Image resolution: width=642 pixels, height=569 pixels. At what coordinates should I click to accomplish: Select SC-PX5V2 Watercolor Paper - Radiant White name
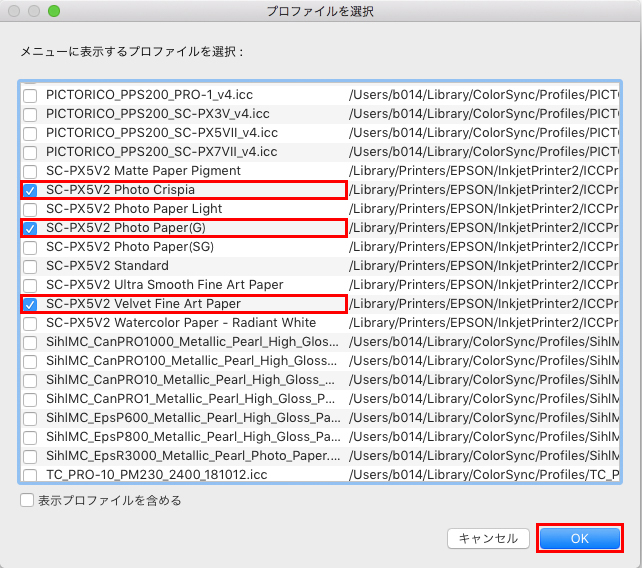tap(181, 323)
